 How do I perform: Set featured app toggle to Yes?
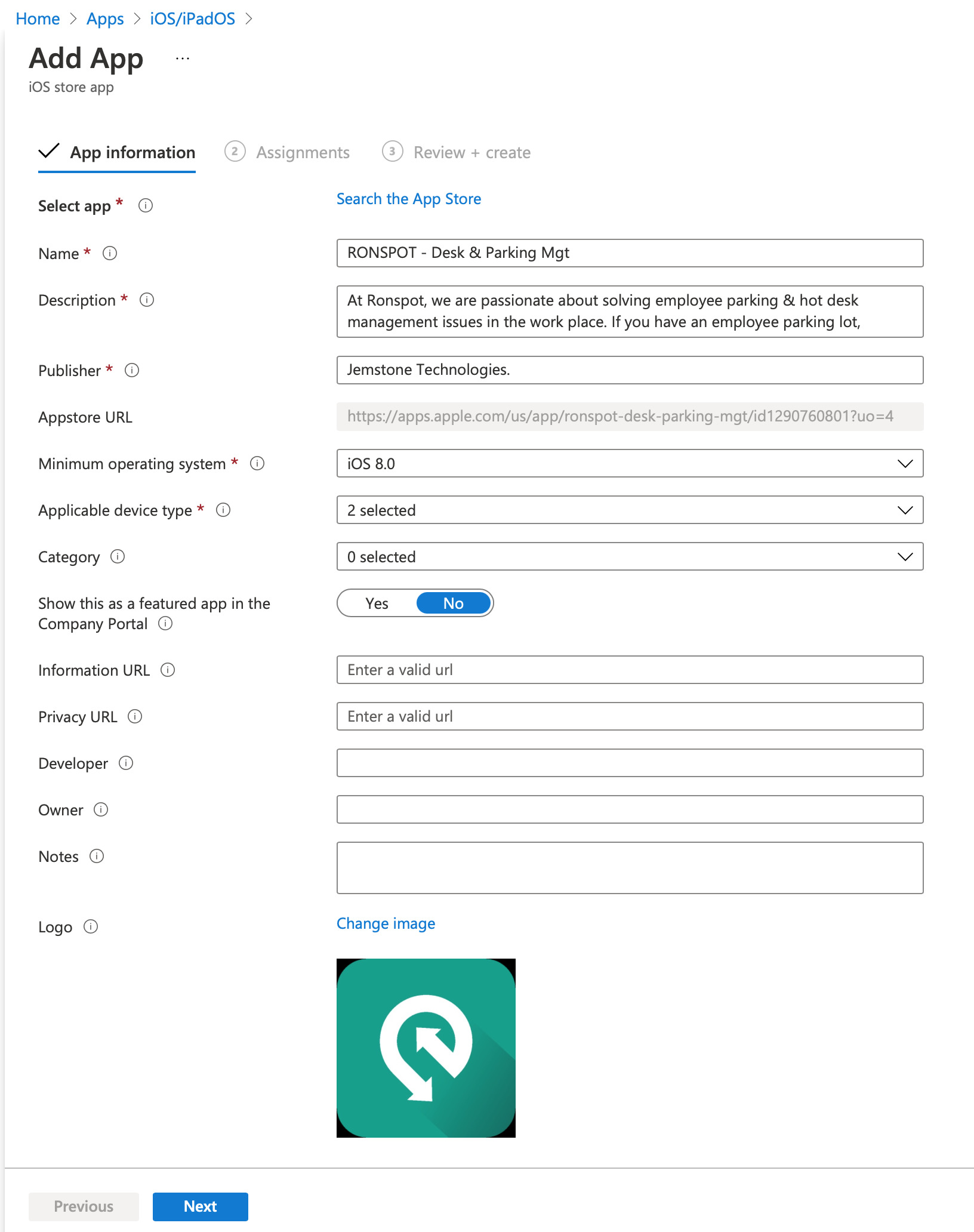(x=377, y=603)
